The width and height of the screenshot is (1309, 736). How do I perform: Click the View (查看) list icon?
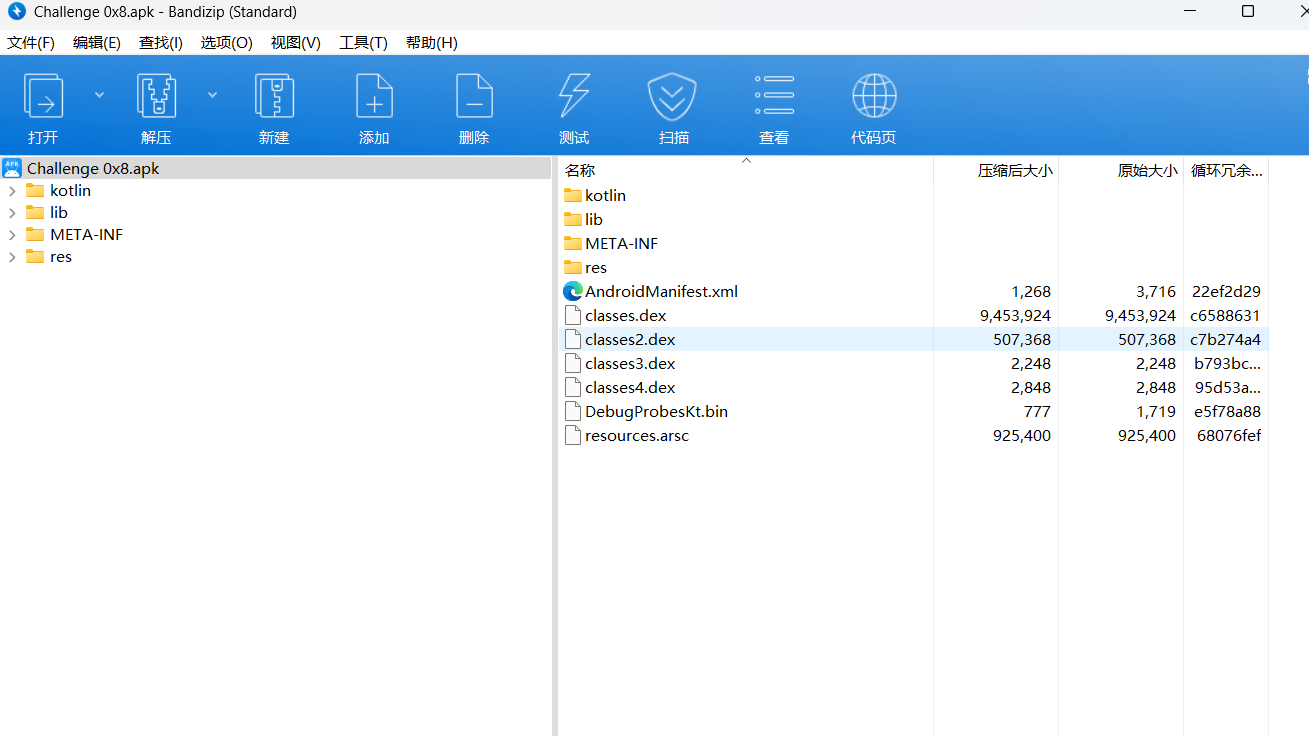[x=774, y=98]
